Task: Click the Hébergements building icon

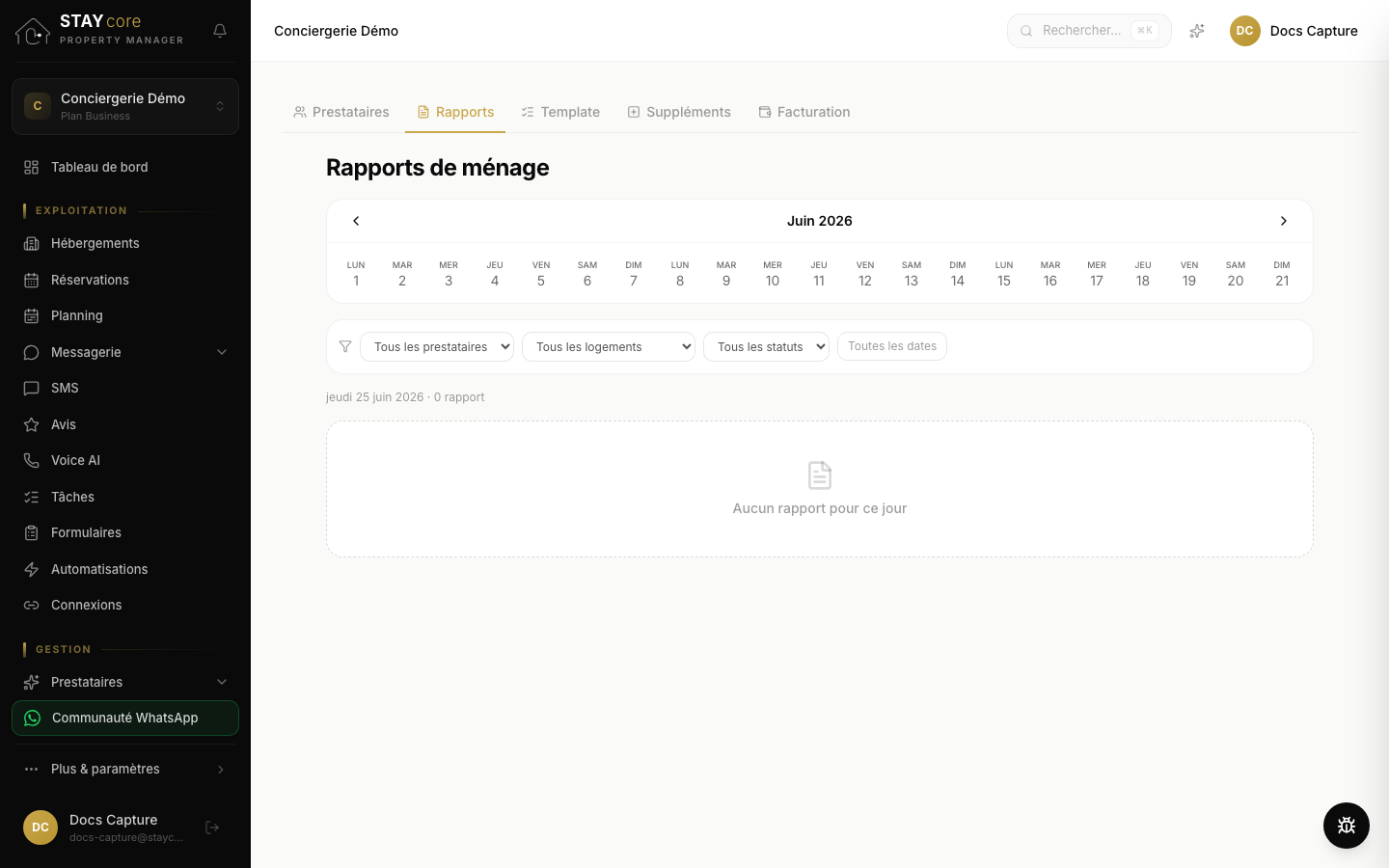Action: click(32, 243)
